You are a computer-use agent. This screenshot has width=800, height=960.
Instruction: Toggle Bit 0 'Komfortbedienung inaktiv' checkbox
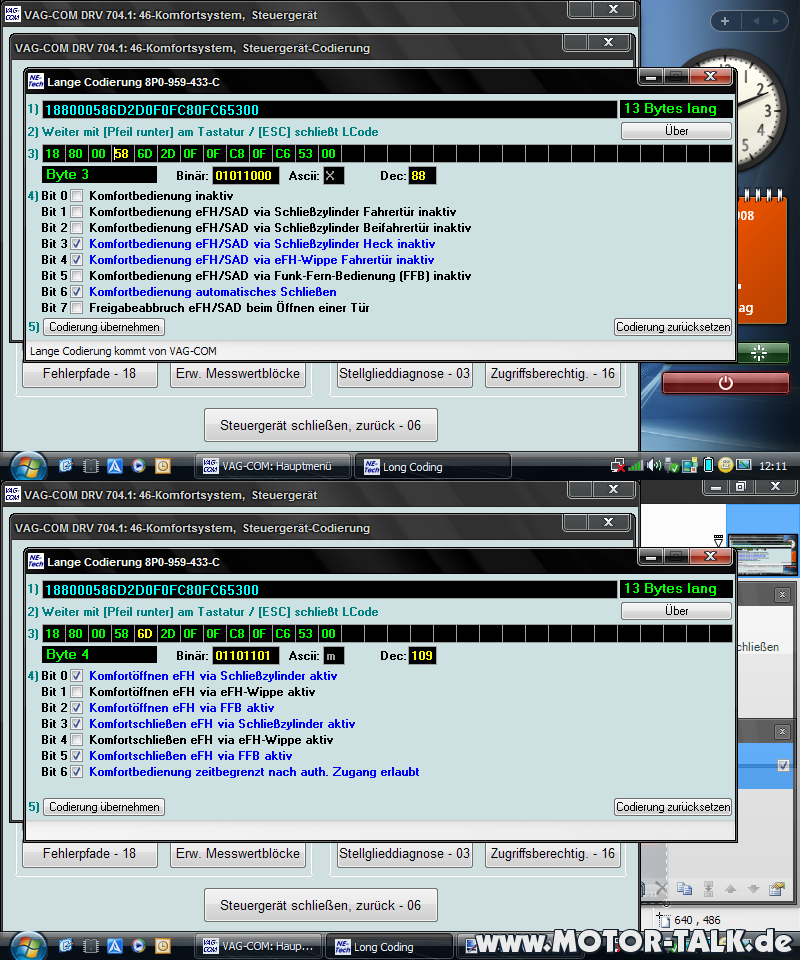[77, 196]
